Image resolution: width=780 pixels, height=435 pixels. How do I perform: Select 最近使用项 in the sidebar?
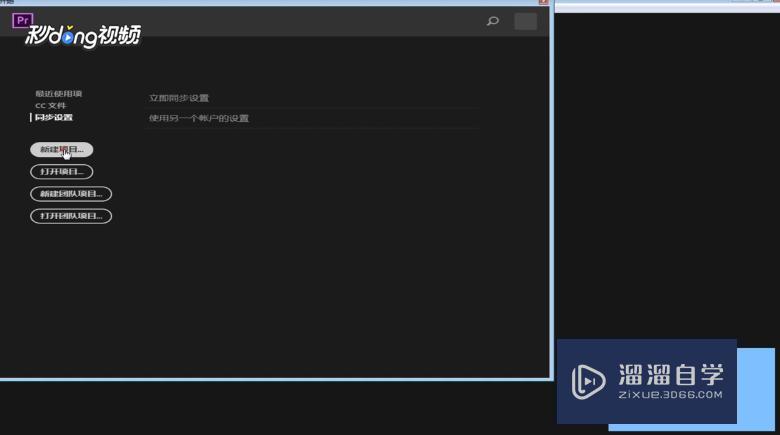tap(58, 94)
